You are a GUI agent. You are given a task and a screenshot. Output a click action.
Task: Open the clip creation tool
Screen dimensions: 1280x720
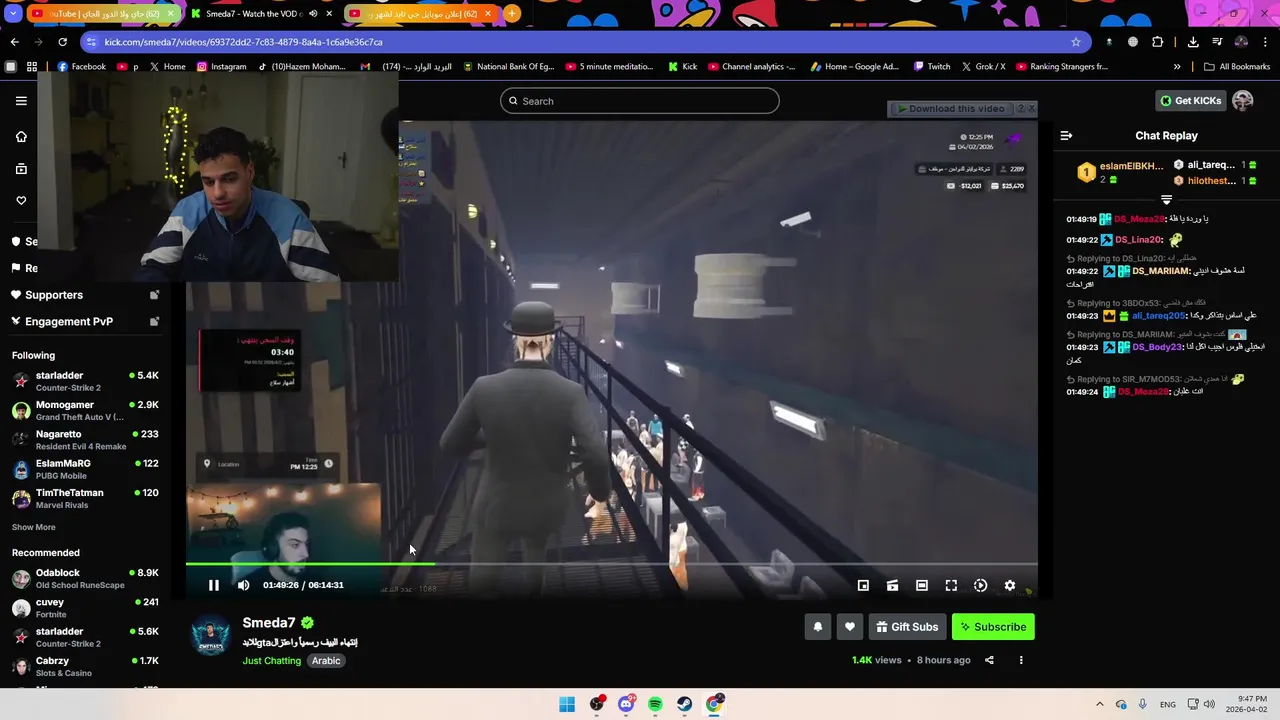click(x=892, y=585)
